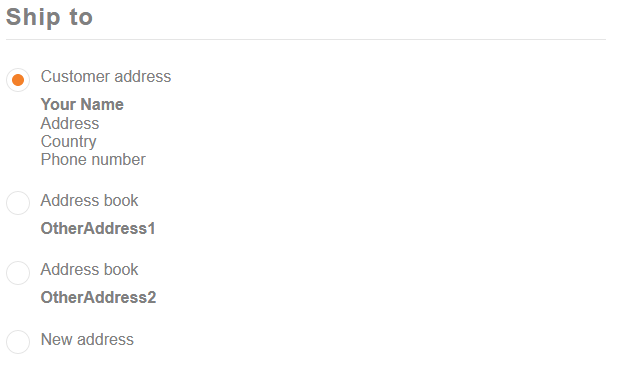Click the Customer address label text
Viewport: 617px width, 373px height.
pyautogui.click(x=106, y=76)
